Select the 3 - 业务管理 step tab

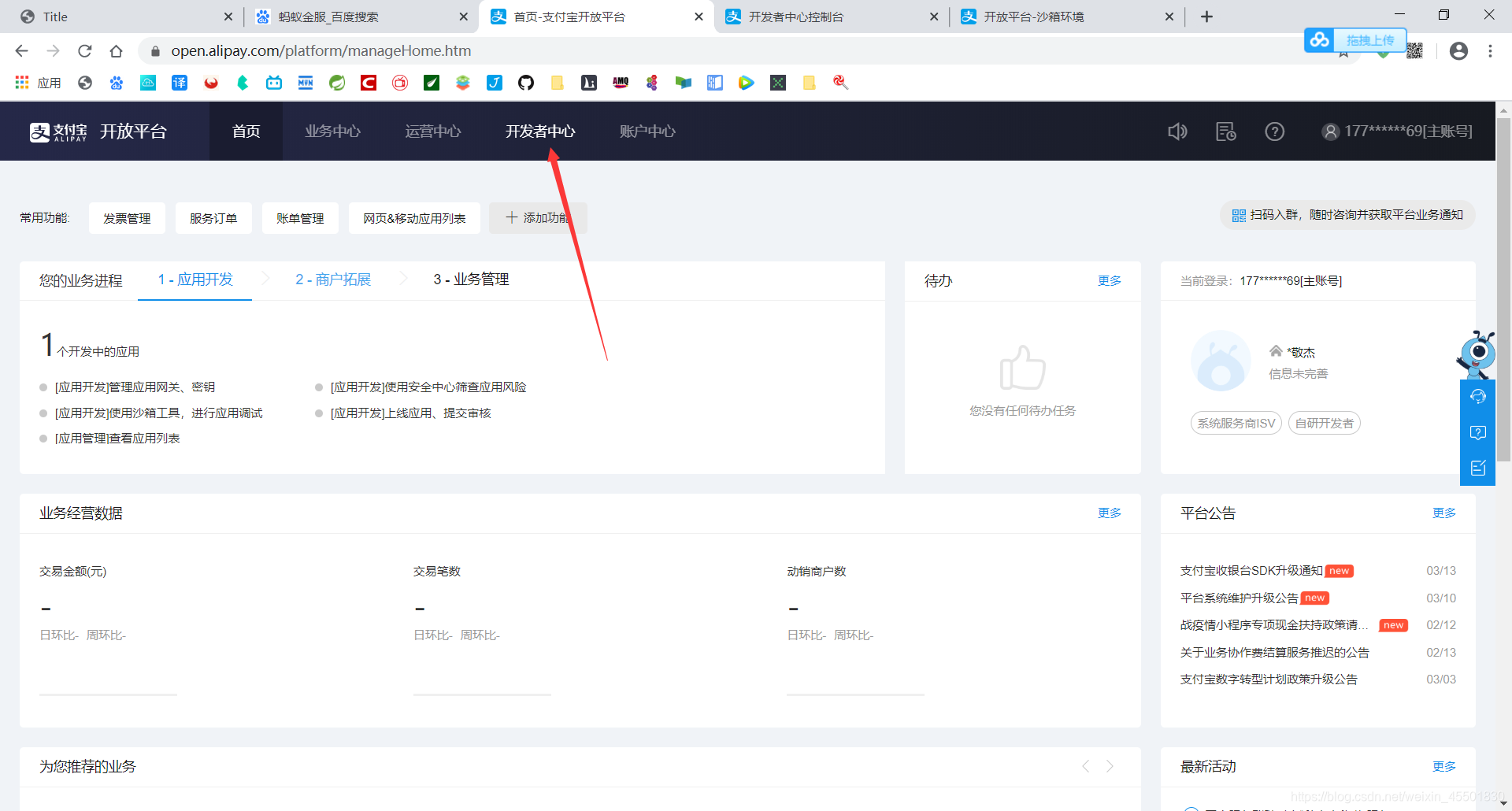tap(471, 280)
